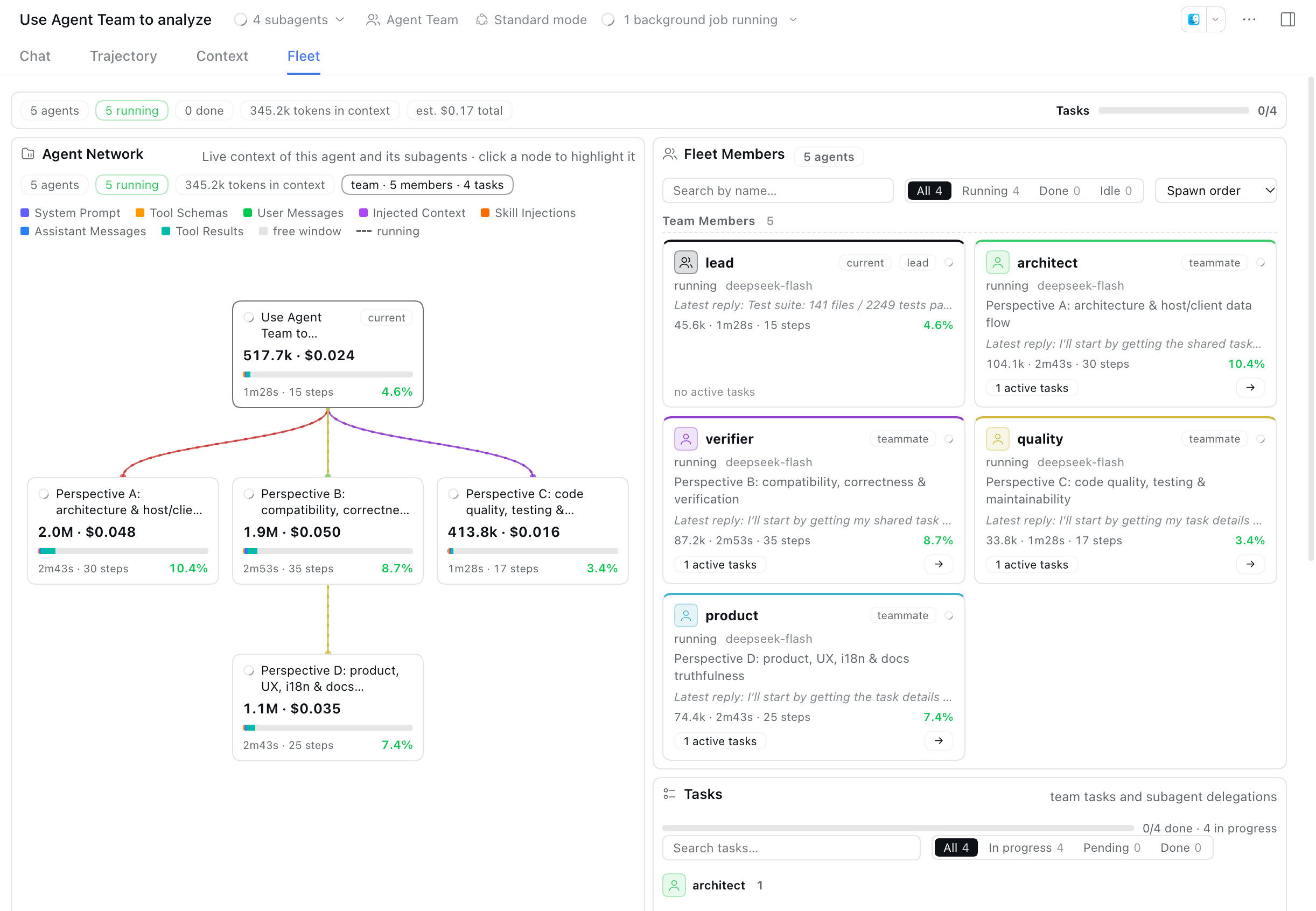Image resolution: width=1316 pixels, height=911 pixels.
Task: Click the 1 active tasks chip on architect
Action: point(1031,388)
